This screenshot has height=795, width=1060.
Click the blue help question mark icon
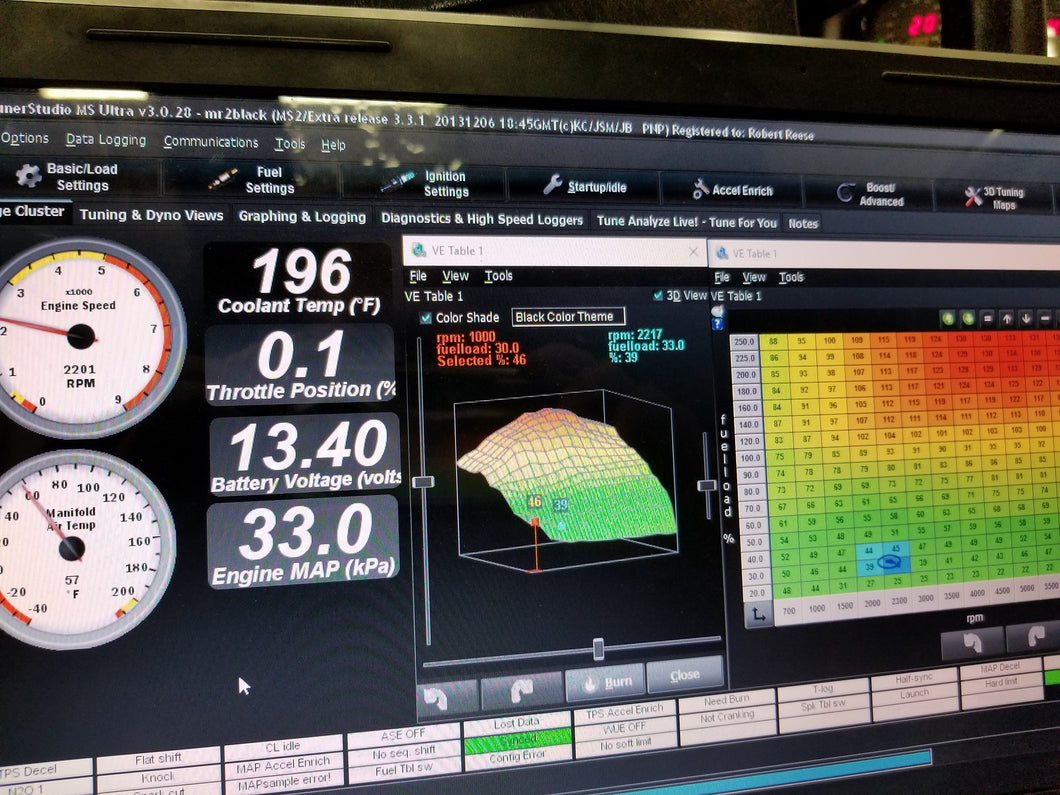coord(717,324)
